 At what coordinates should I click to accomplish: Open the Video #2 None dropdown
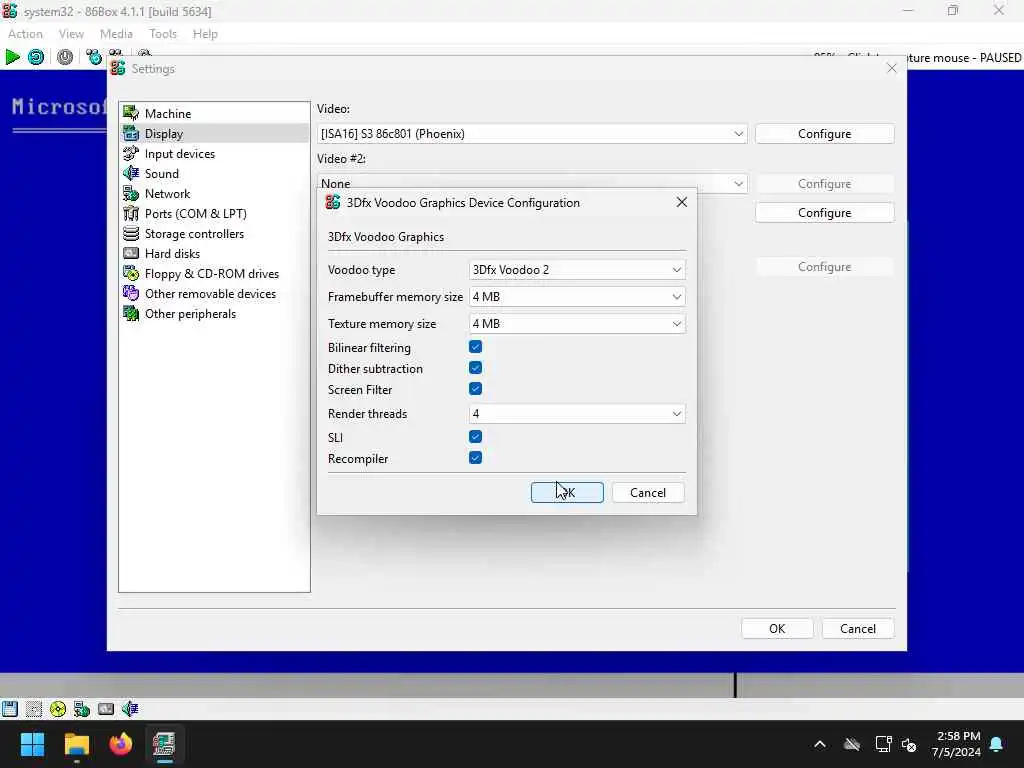click(x=532, y=182)
